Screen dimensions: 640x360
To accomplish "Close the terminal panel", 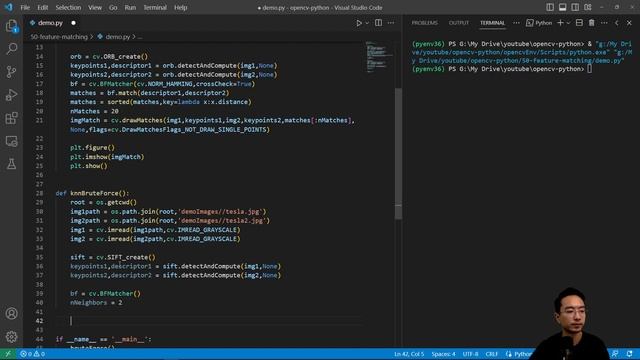I will click(629, 23).
